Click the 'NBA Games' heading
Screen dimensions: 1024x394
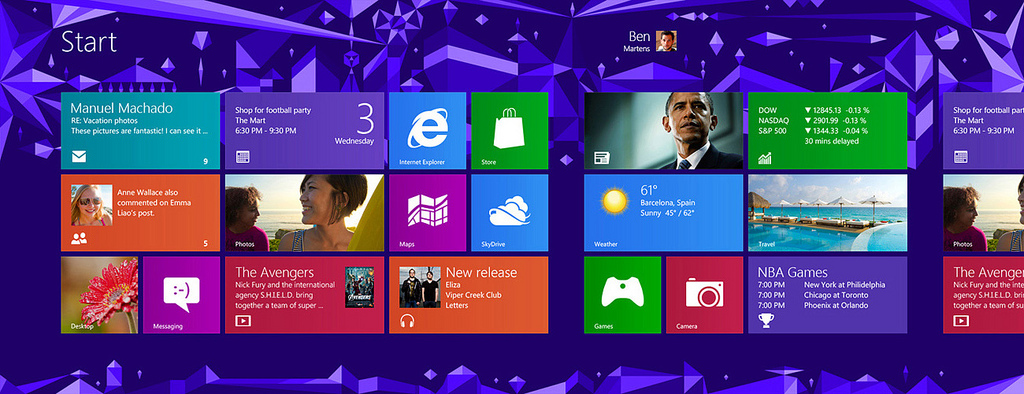click(x=793, y=272)
